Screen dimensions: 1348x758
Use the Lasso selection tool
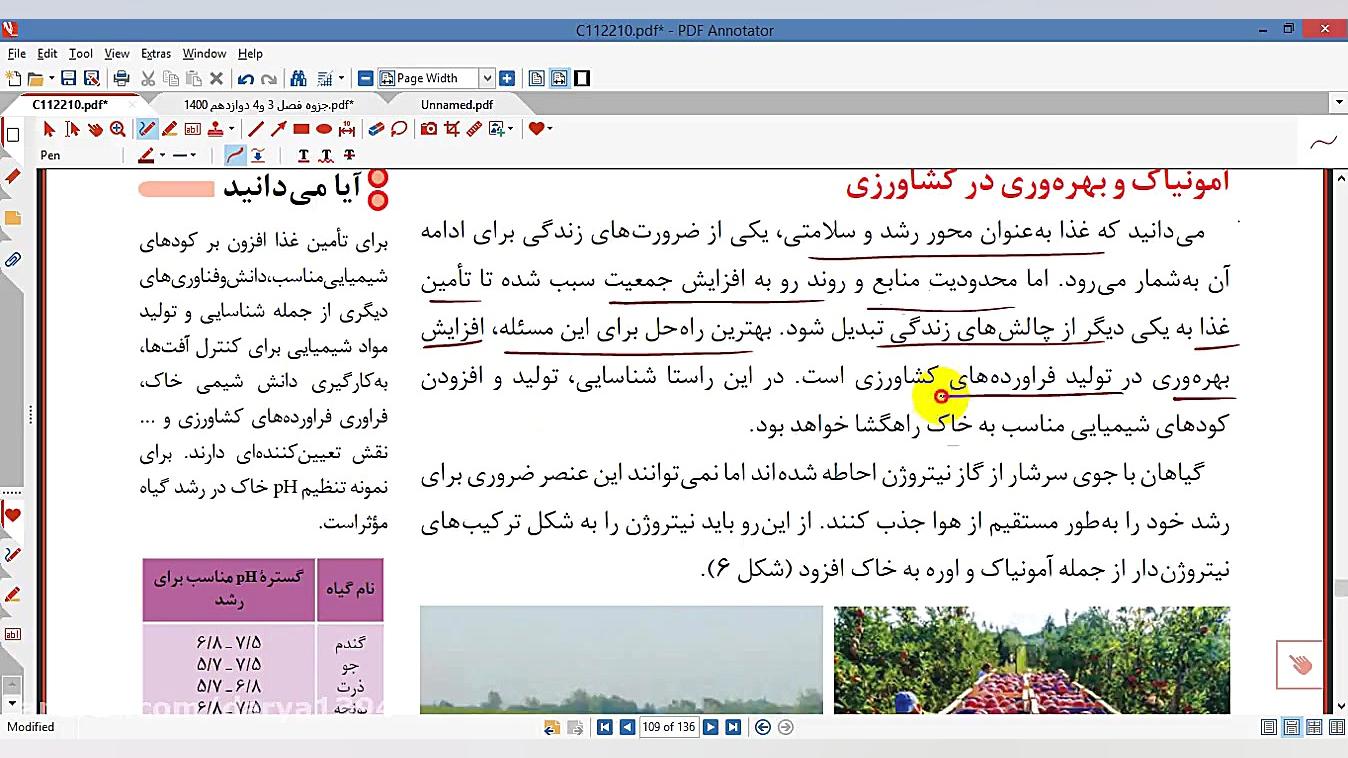[x=398, y=128]
